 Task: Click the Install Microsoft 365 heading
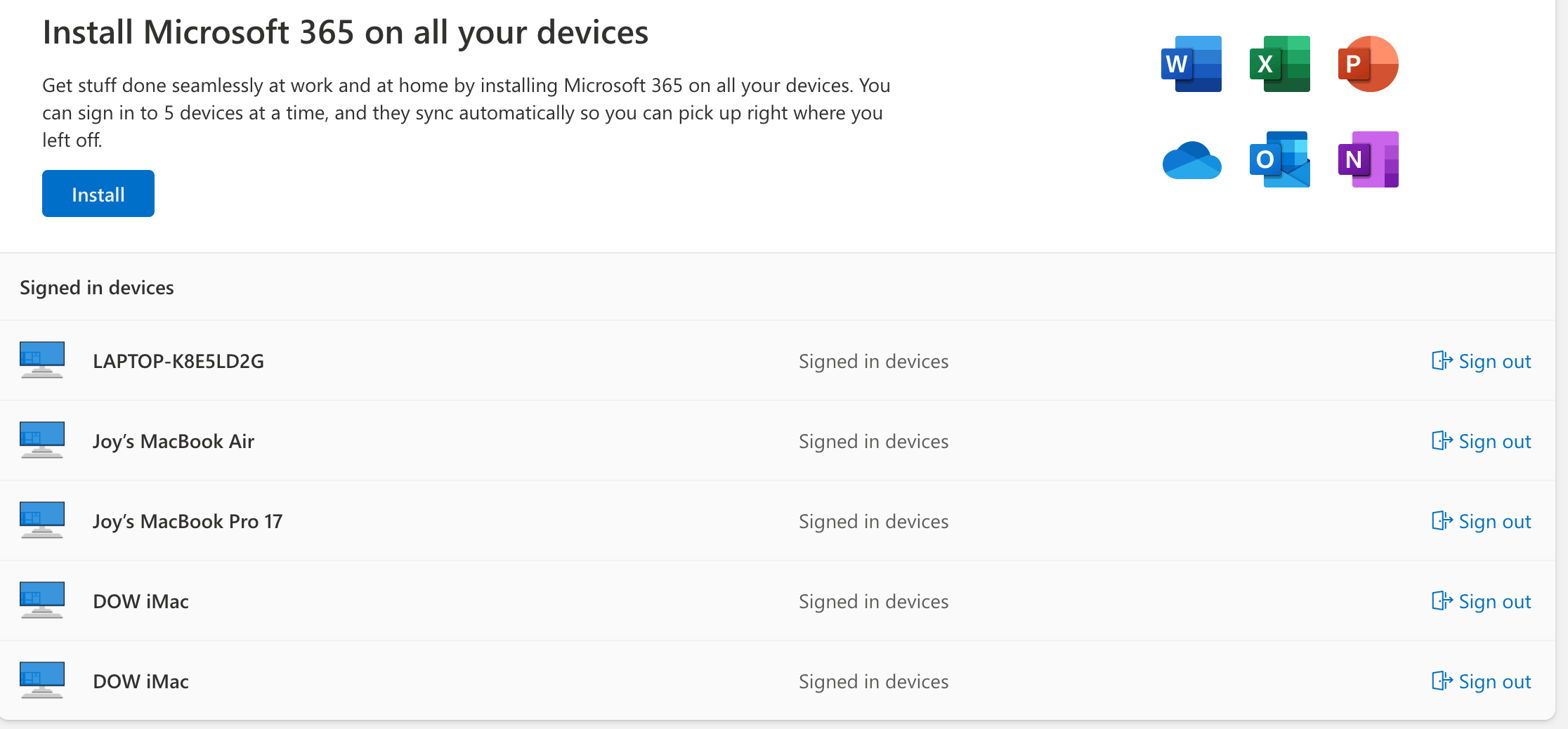345,32
